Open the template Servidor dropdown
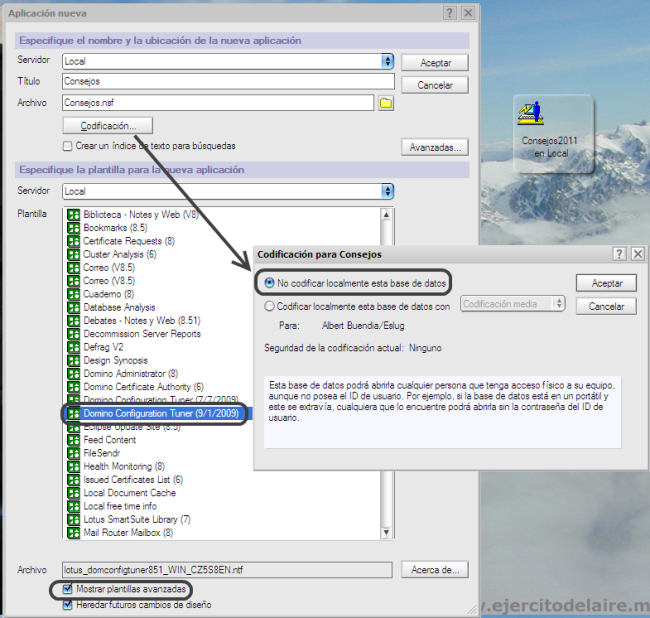This screenshot has height=618, width=650. [x=387, y=191]
